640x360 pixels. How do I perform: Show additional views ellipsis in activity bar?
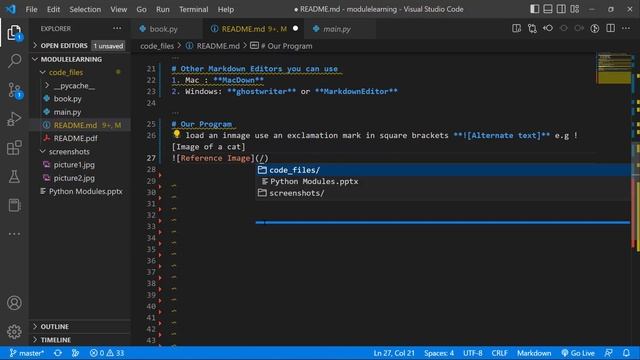(14, 234)
